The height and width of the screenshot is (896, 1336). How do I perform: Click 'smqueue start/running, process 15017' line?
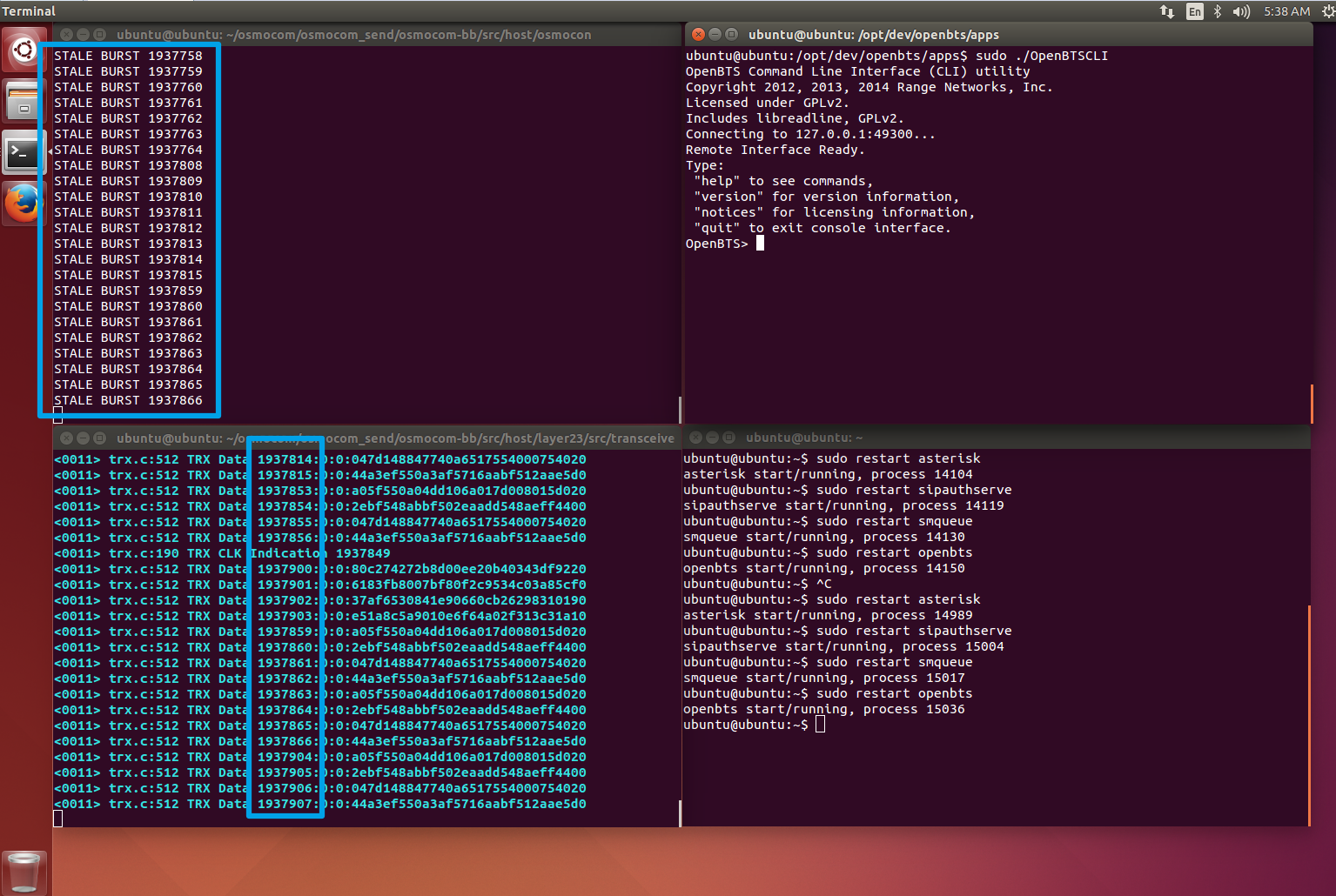point(823,678)
